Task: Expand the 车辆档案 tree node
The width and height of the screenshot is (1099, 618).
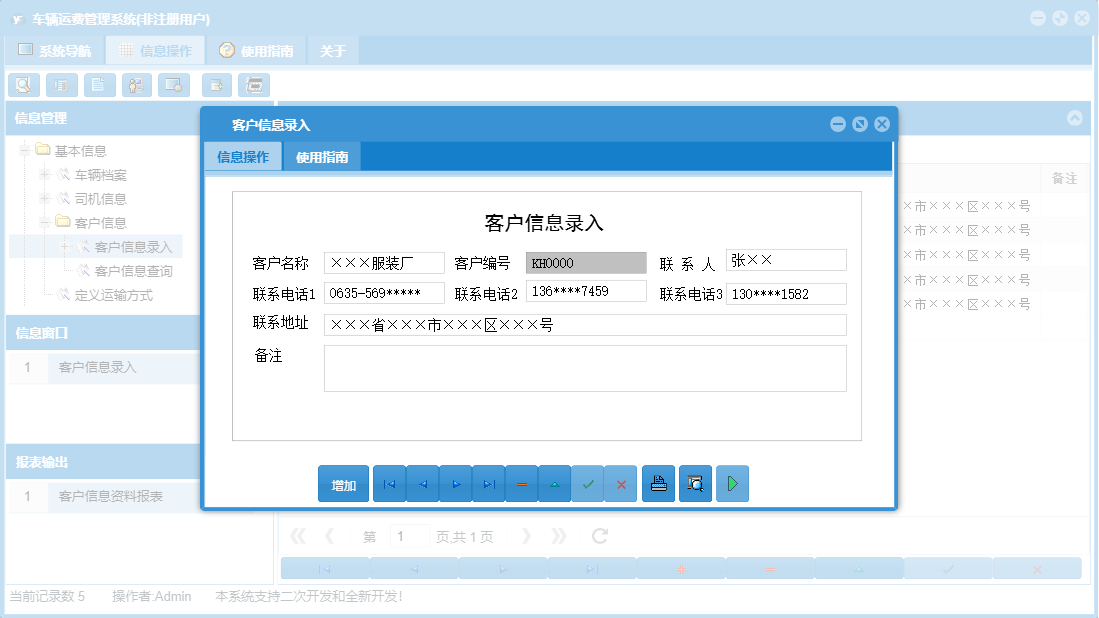Action: 43,174
